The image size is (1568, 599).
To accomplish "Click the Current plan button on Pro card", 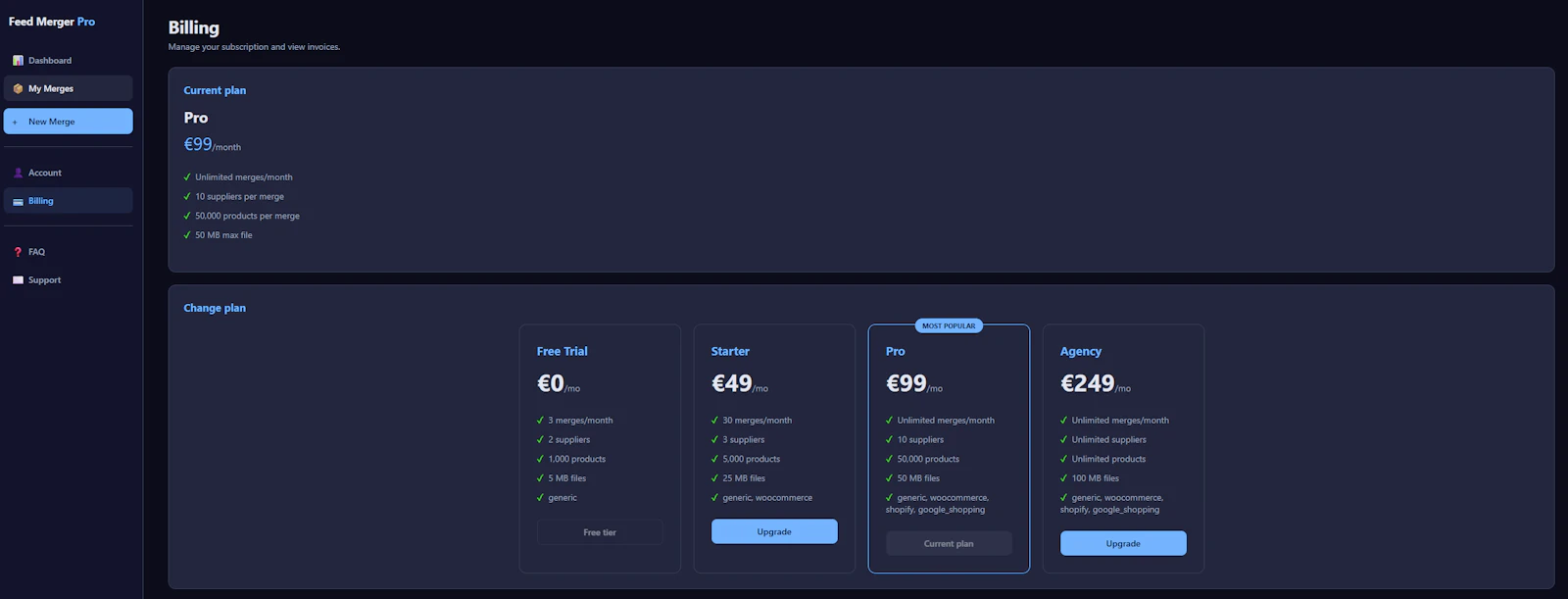I will [x=949, y=543].
